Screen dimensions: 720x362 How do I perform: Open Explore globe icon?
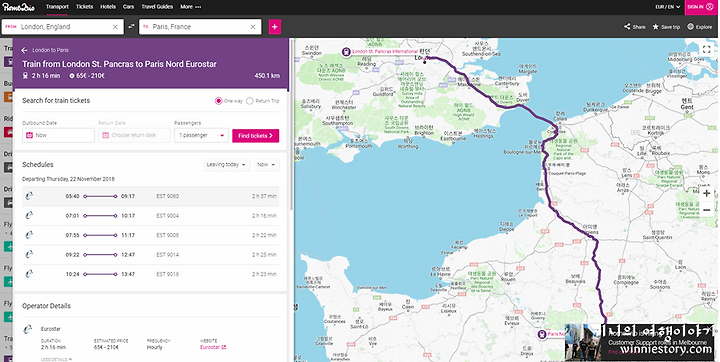(x=690, y=27)
